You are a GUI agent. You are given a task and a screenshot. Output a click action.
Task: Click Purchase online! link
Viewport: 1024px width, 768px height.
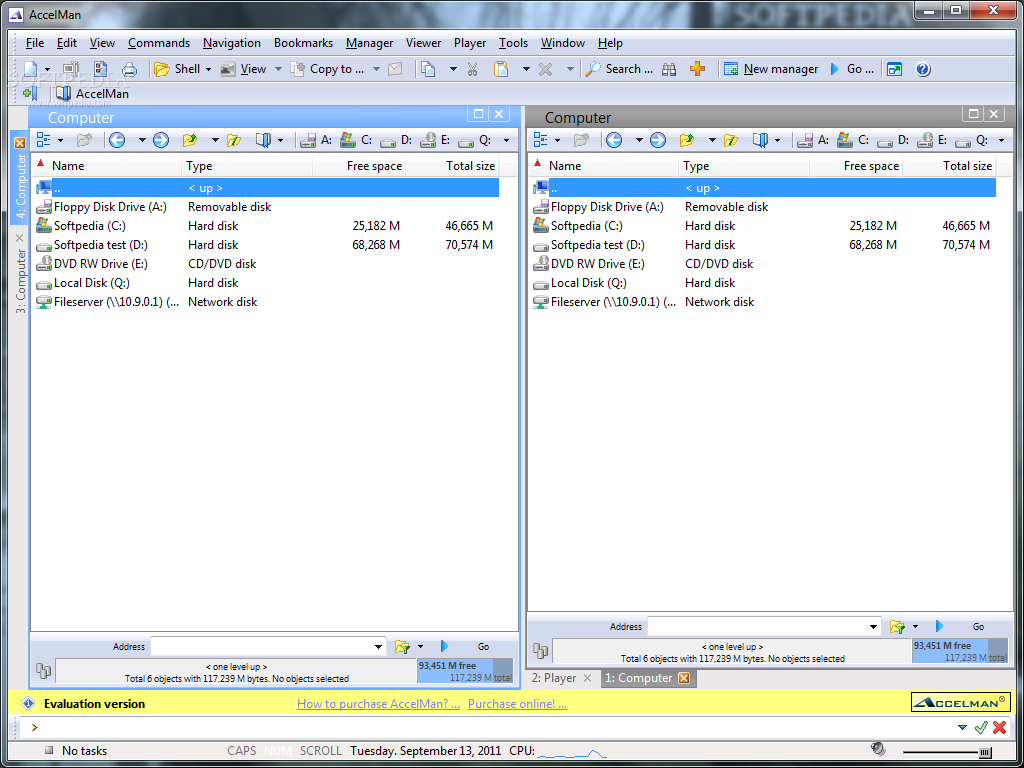pyautogui.click(x=517, y=704)
